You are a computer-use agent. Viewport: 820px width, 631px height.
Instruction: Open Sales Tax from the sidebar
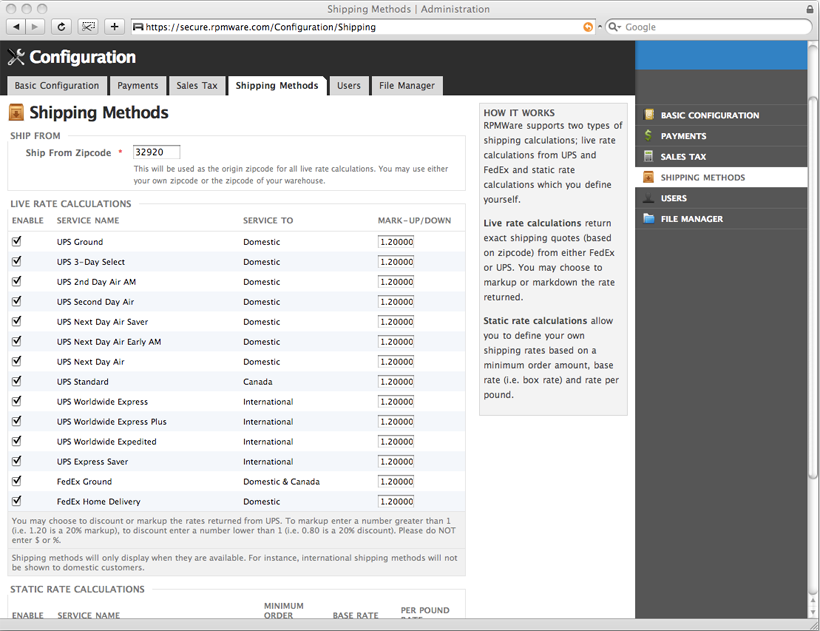click(x=721, y=156)
